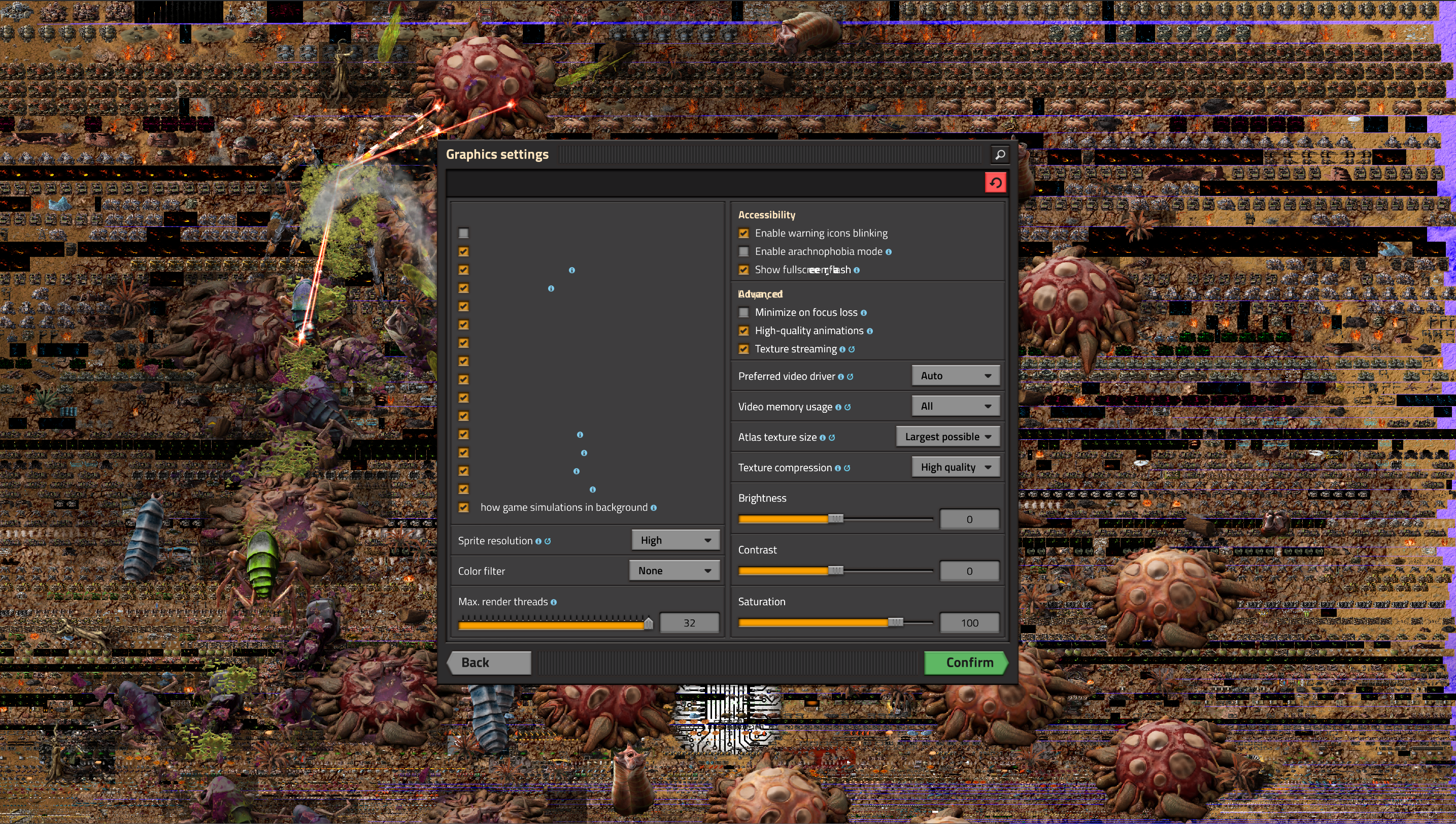
Task: Click Saturation value field showing 100
Action: pyautogui.click(x=969, y=623)
